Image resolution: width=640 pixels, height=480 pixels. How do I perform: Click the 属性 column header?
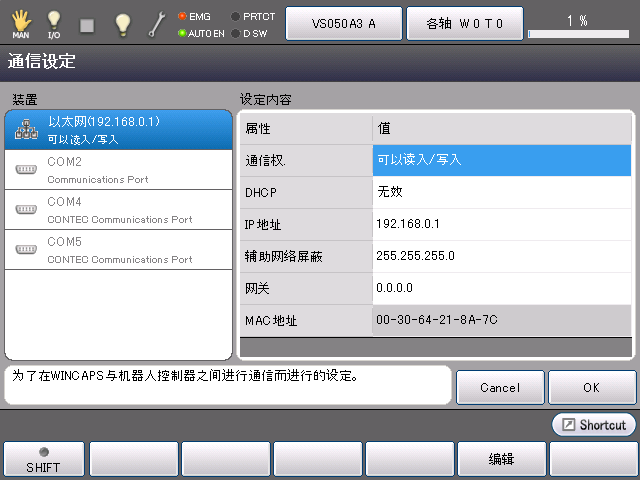click(x=306, y=129)
